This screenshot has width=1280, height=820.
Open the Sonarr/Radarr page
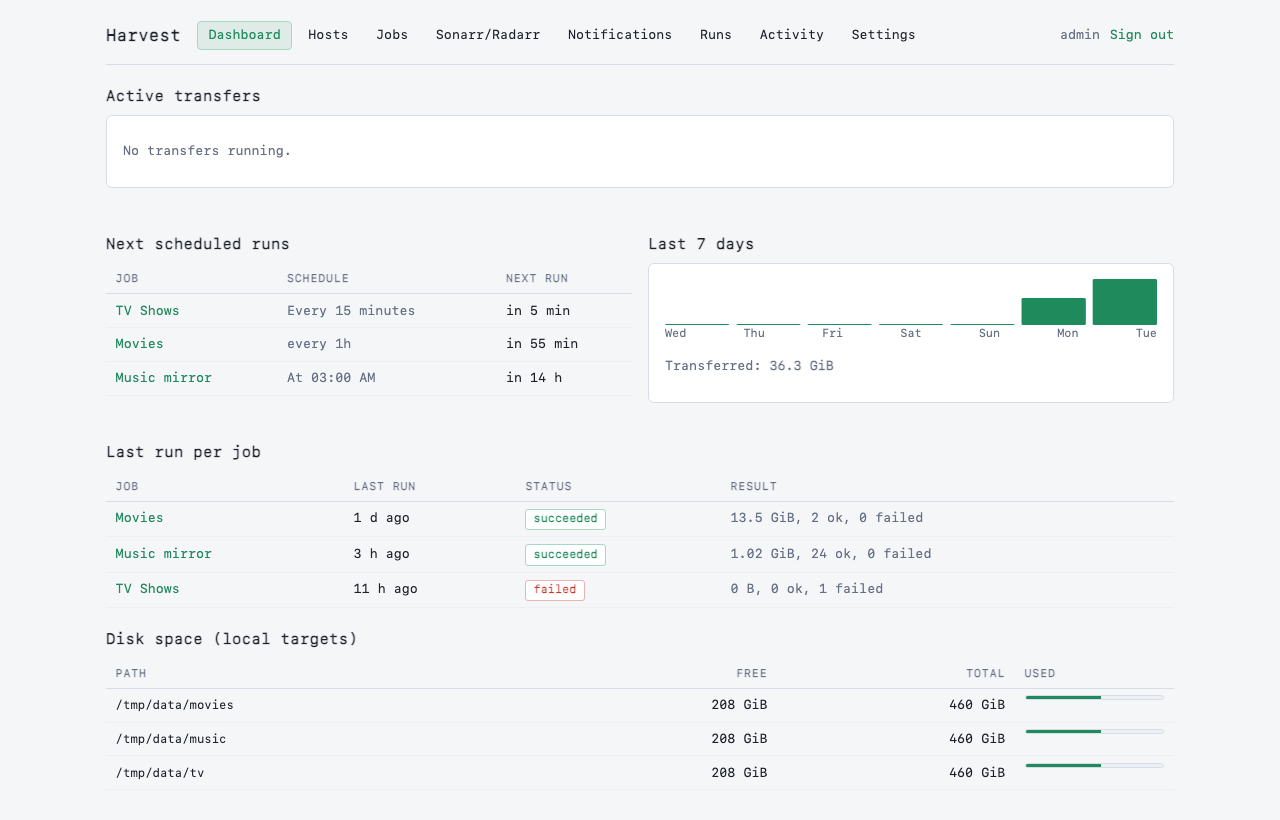(488, 35)
